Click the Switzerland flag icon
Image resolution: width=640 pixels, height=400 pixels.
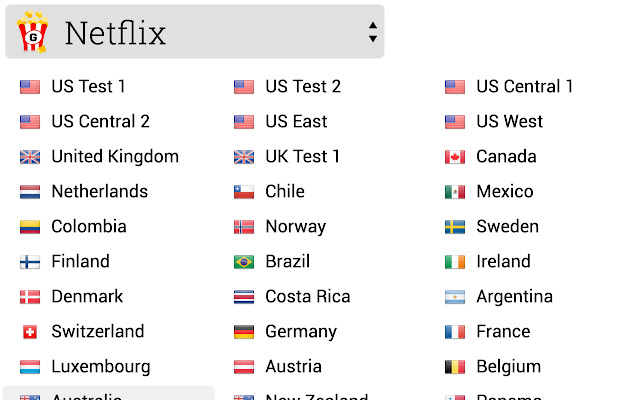[30, 332]
